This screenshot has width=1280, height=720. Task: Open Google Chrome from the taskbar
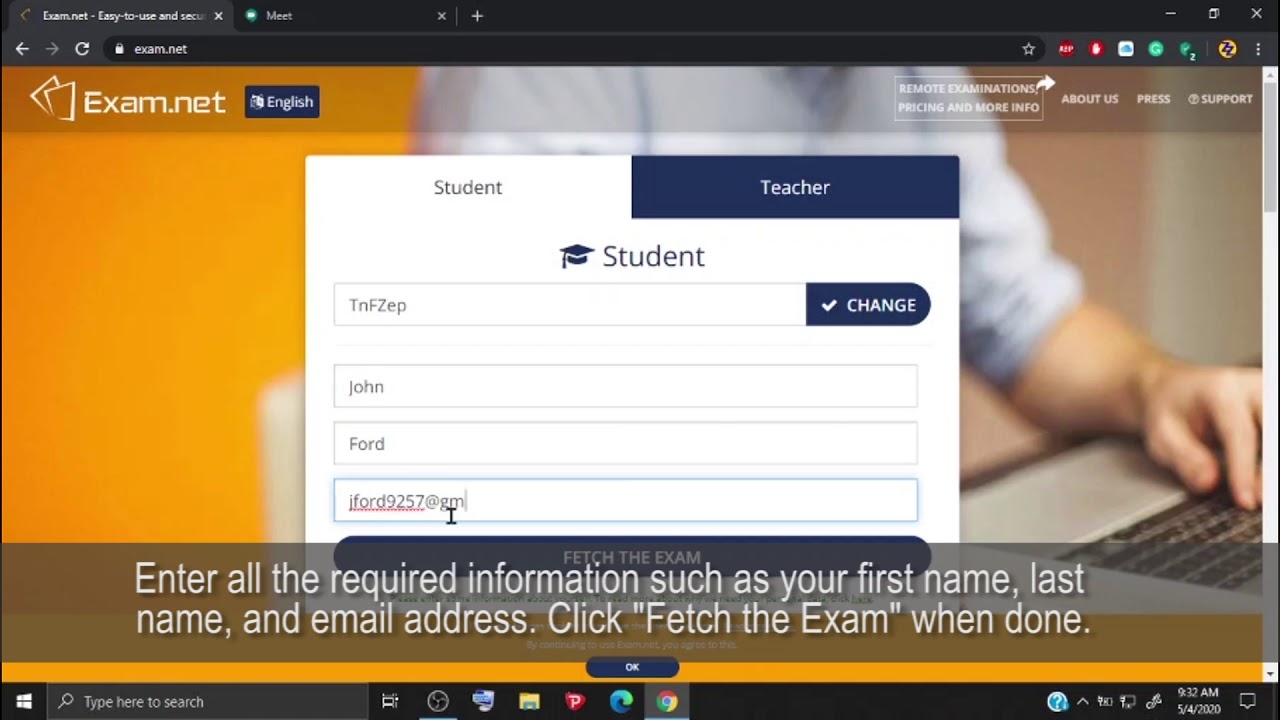tap(667, 701)
